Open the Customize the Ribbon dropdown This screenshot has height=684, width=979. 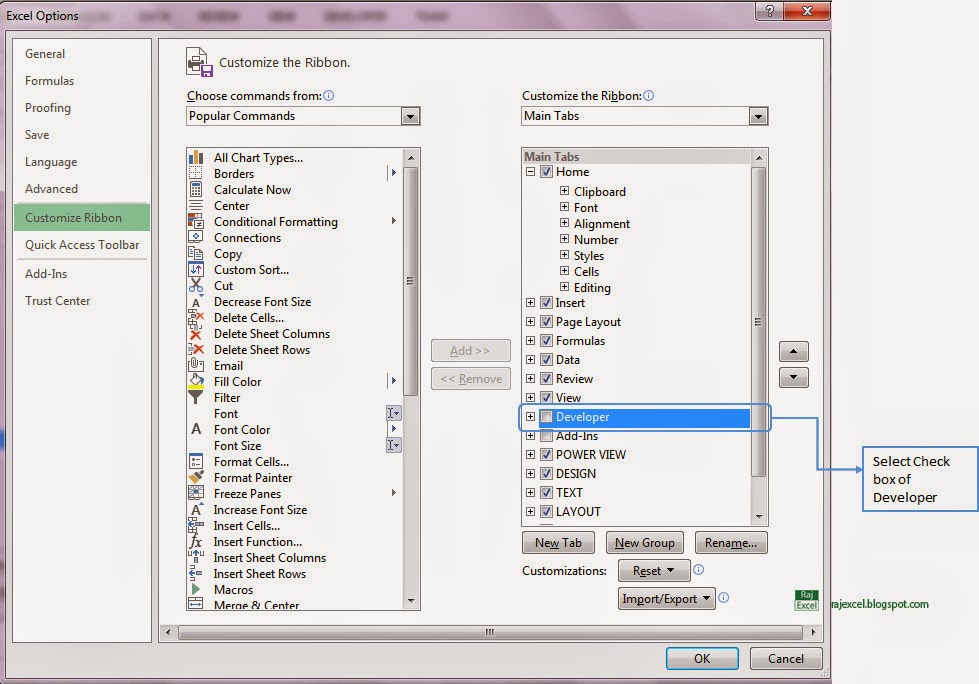click(757, 116)
